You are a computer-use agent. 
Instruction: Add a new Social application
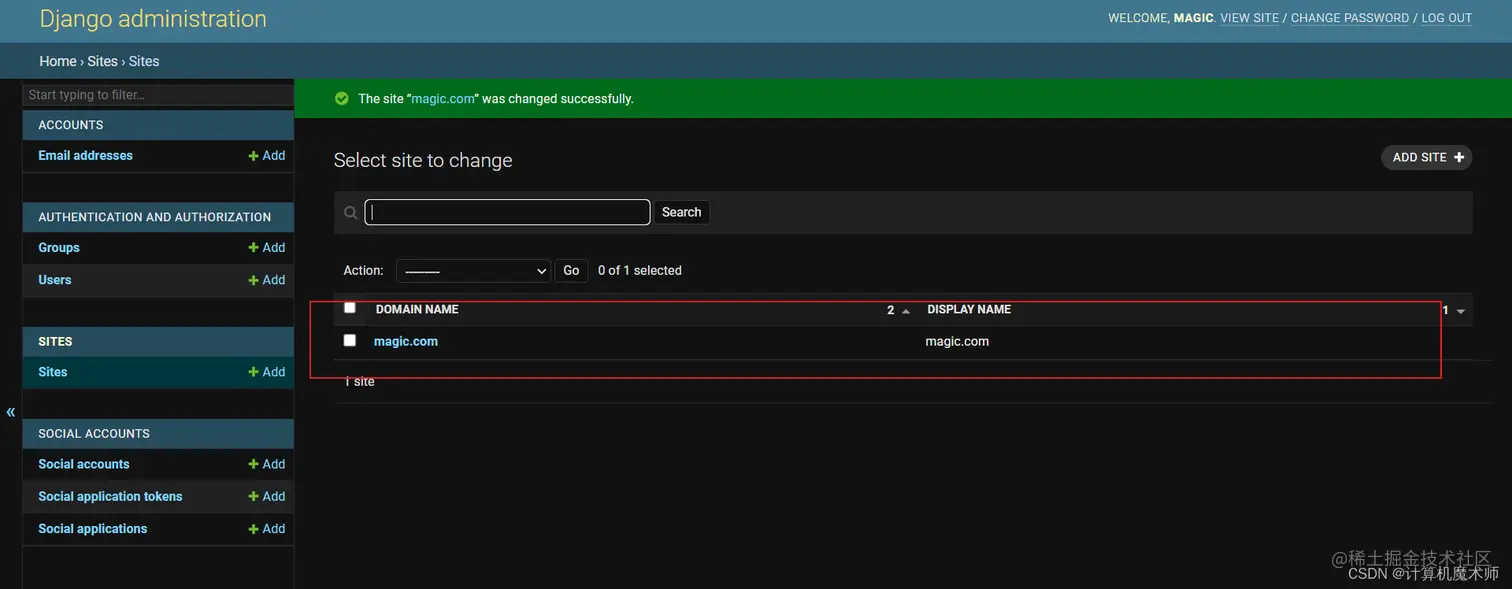(x=267, y=528)
